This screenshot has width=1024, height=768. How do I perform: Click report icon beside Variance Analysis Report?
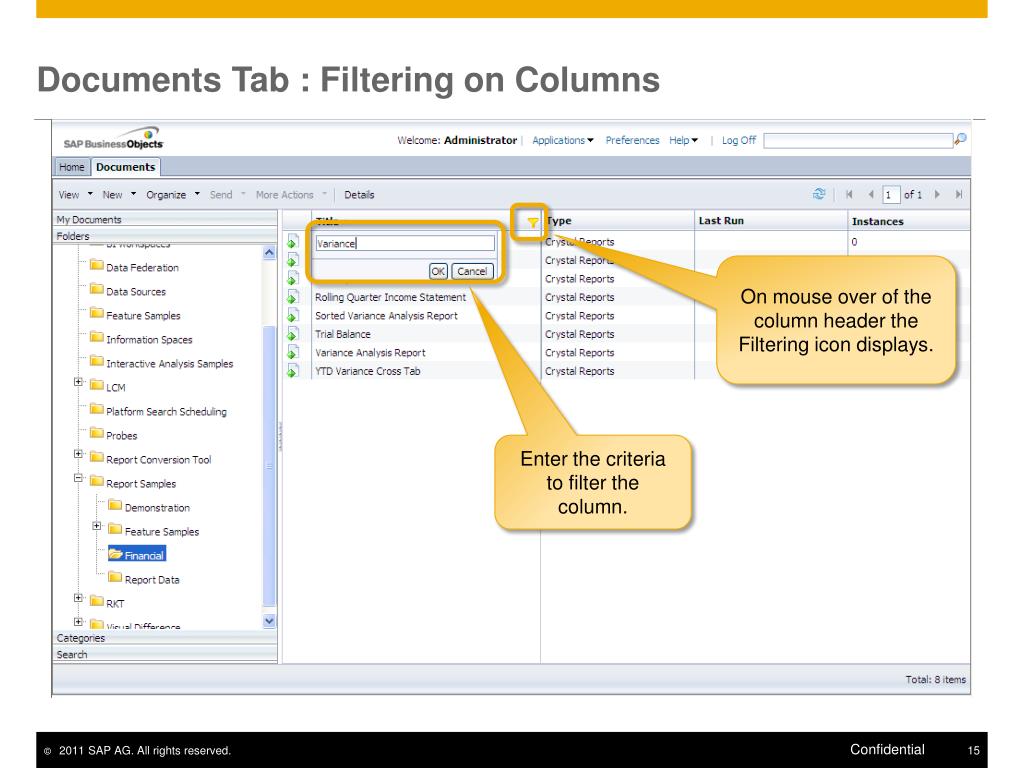click(293, 353)
